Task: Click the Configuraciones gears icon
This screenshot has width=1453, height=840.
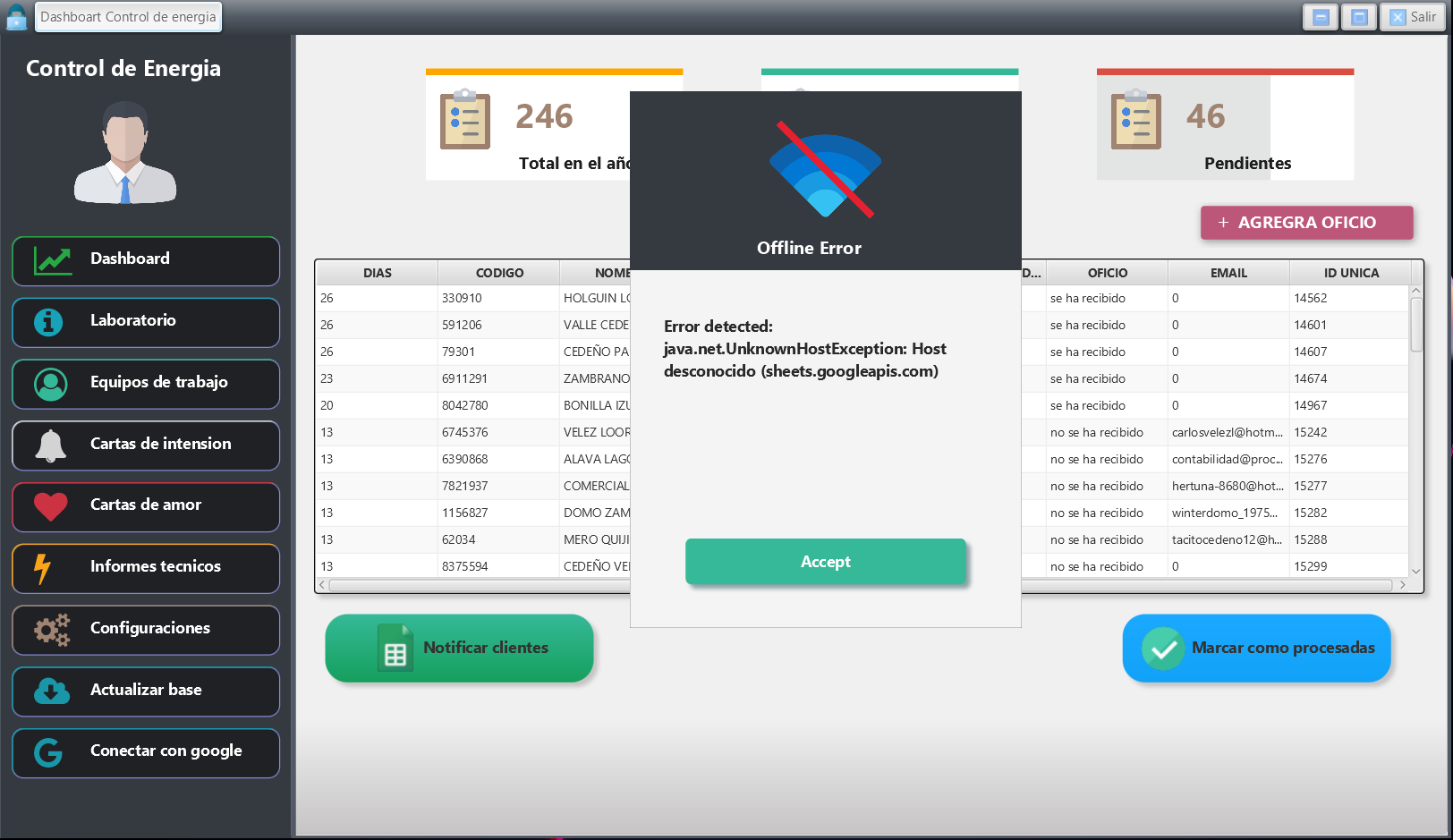Action: (x=52, y=630)
